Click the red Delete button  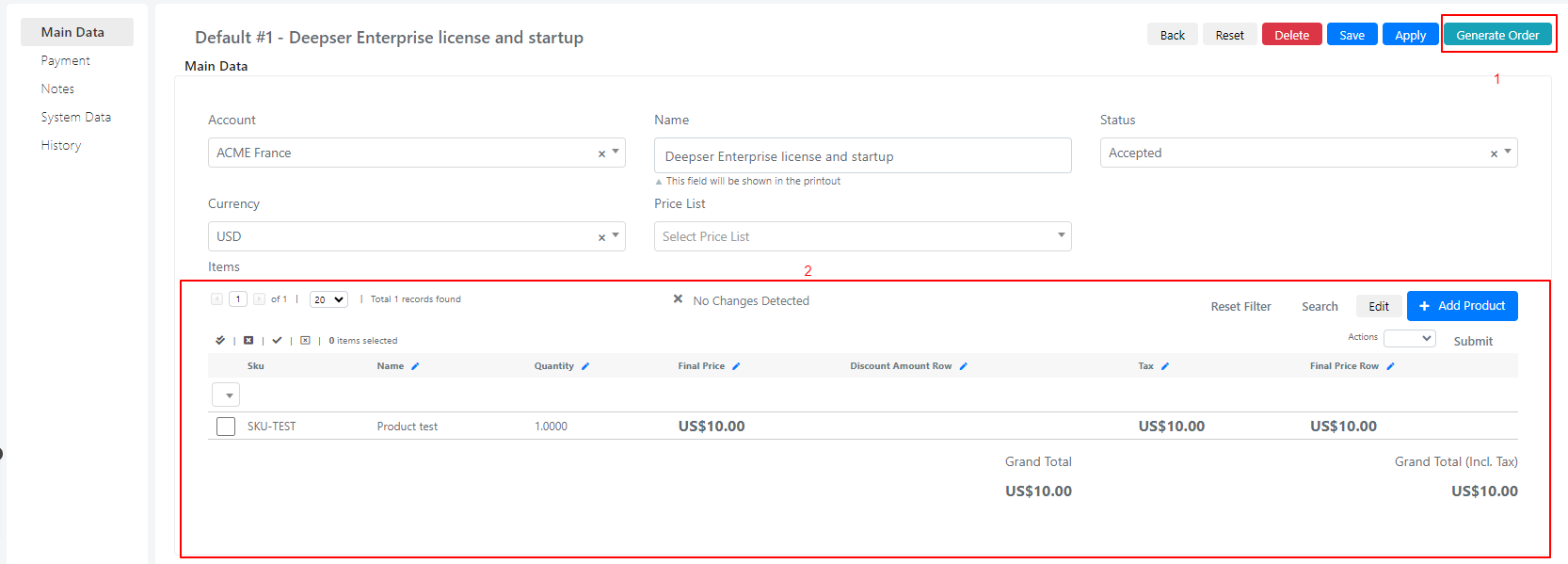tap(1291, 35)
